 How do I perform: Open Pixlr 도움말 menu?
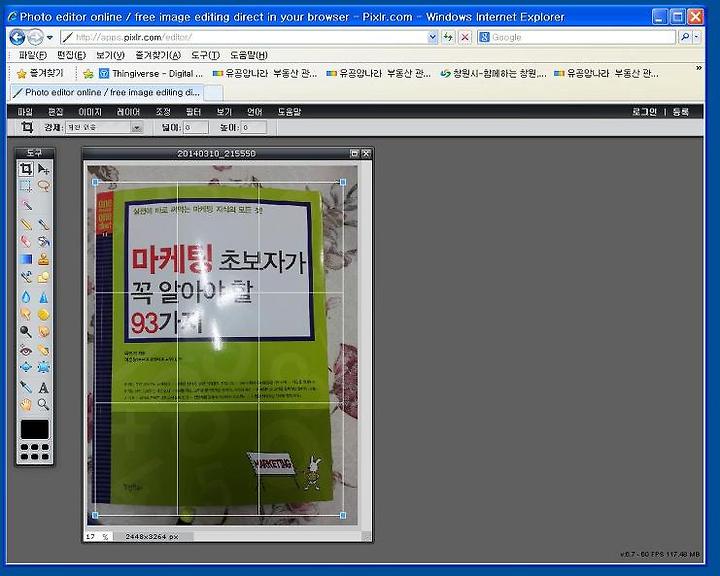click(x=289, y=112)
